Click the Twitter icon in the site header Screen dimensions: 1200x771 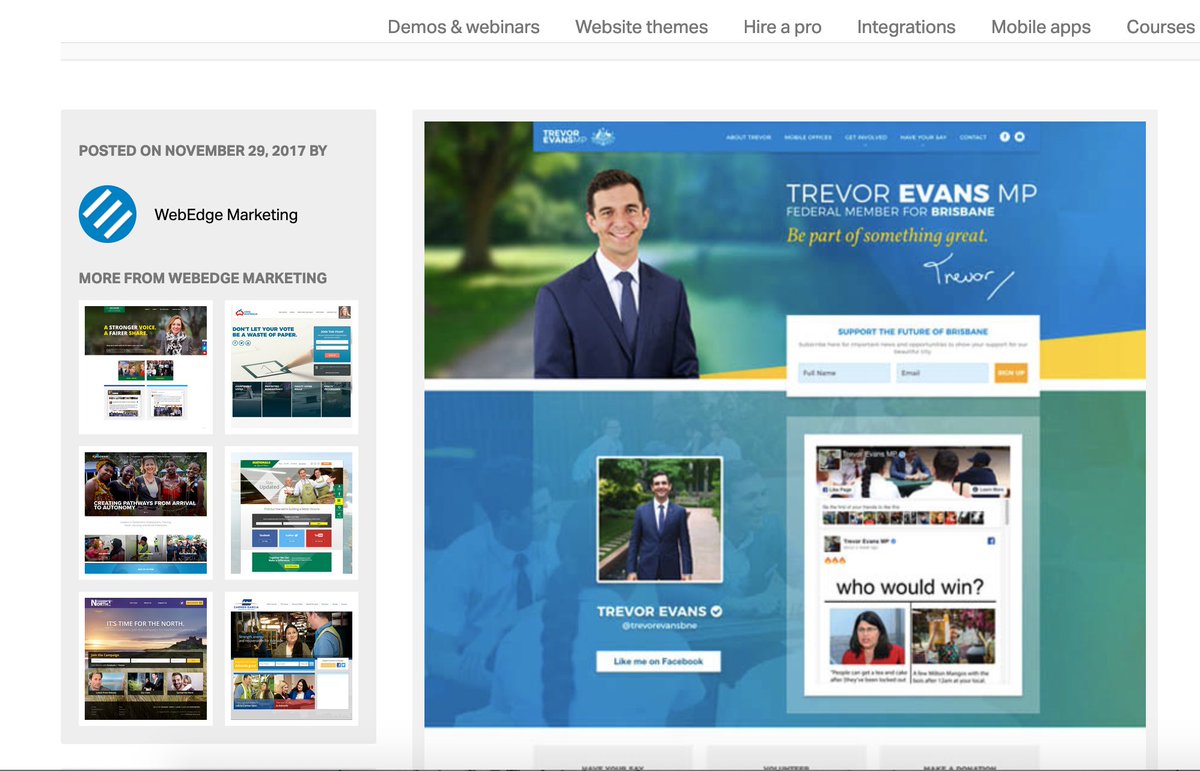pos(1019,137)
